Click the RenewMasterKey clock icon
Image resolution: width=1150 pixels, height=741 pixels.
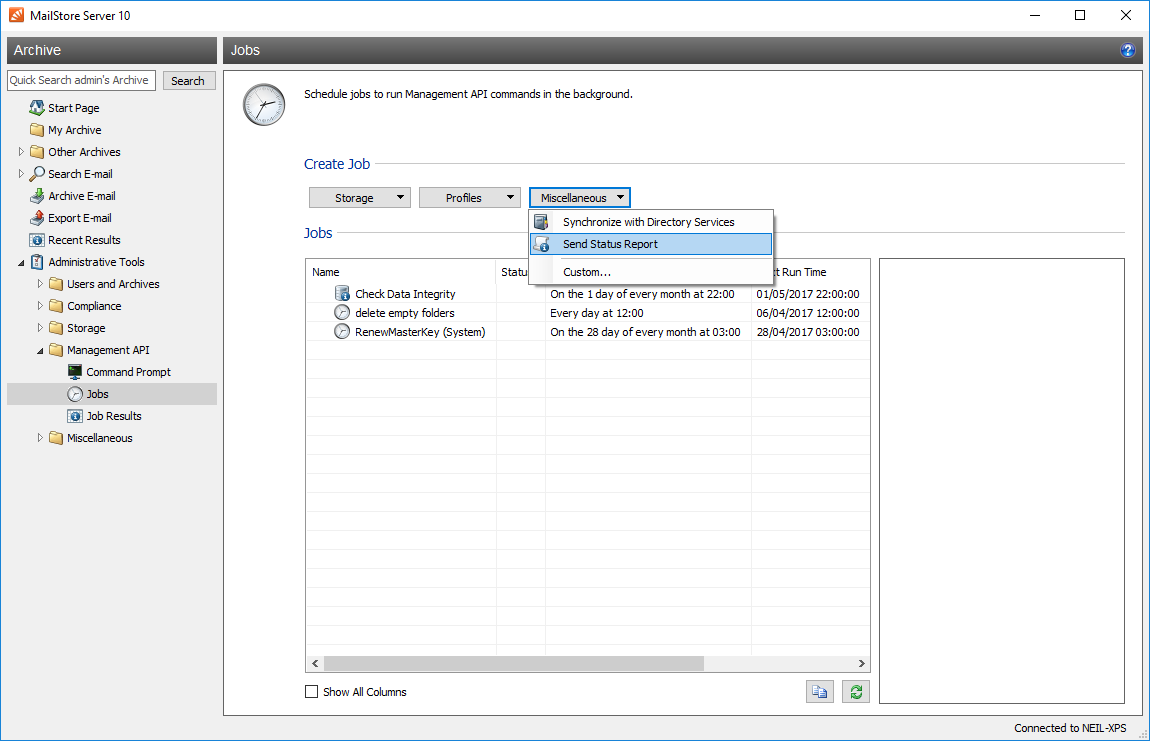342,332
